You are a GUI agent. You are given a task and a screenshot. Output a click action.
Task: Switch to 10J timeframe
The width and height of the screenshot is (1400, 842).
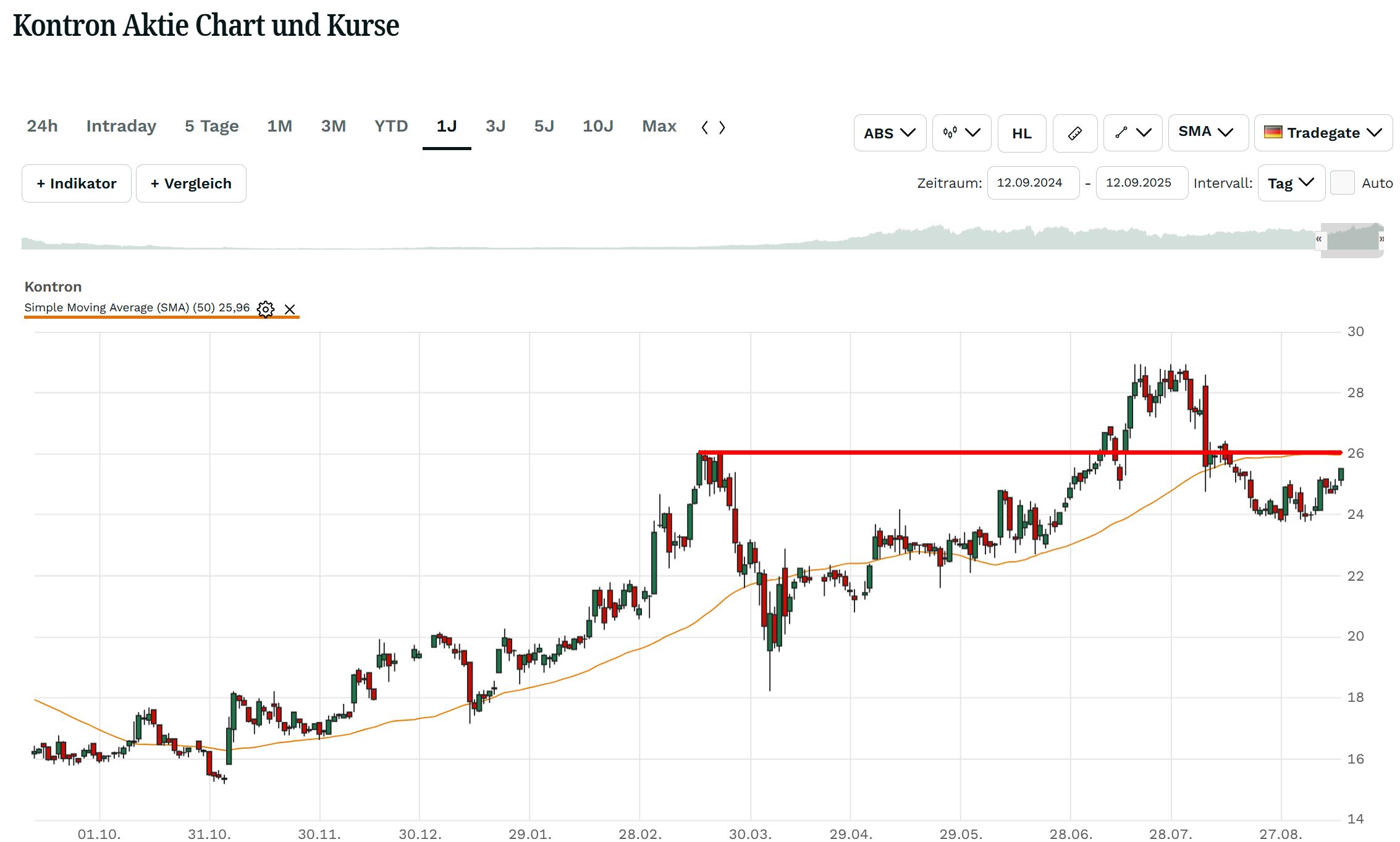click(x=598, y=126)
